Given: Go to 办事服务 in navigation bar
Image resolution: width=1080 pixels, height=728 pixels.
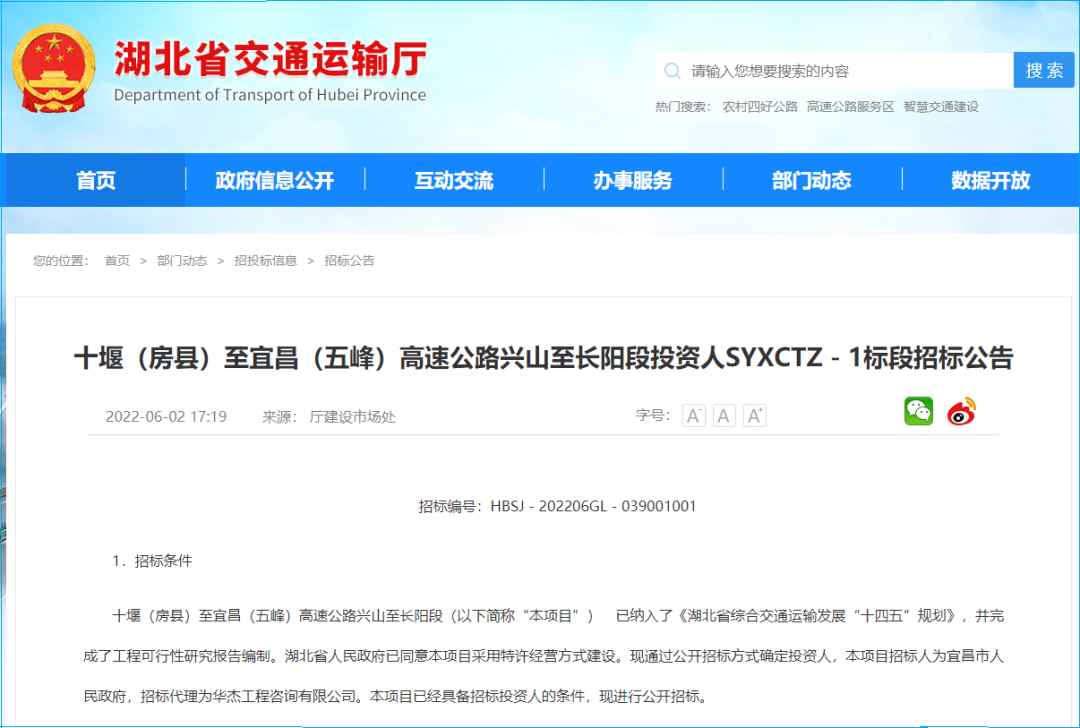Looking at the screenshot, I should tap(633, 181).
